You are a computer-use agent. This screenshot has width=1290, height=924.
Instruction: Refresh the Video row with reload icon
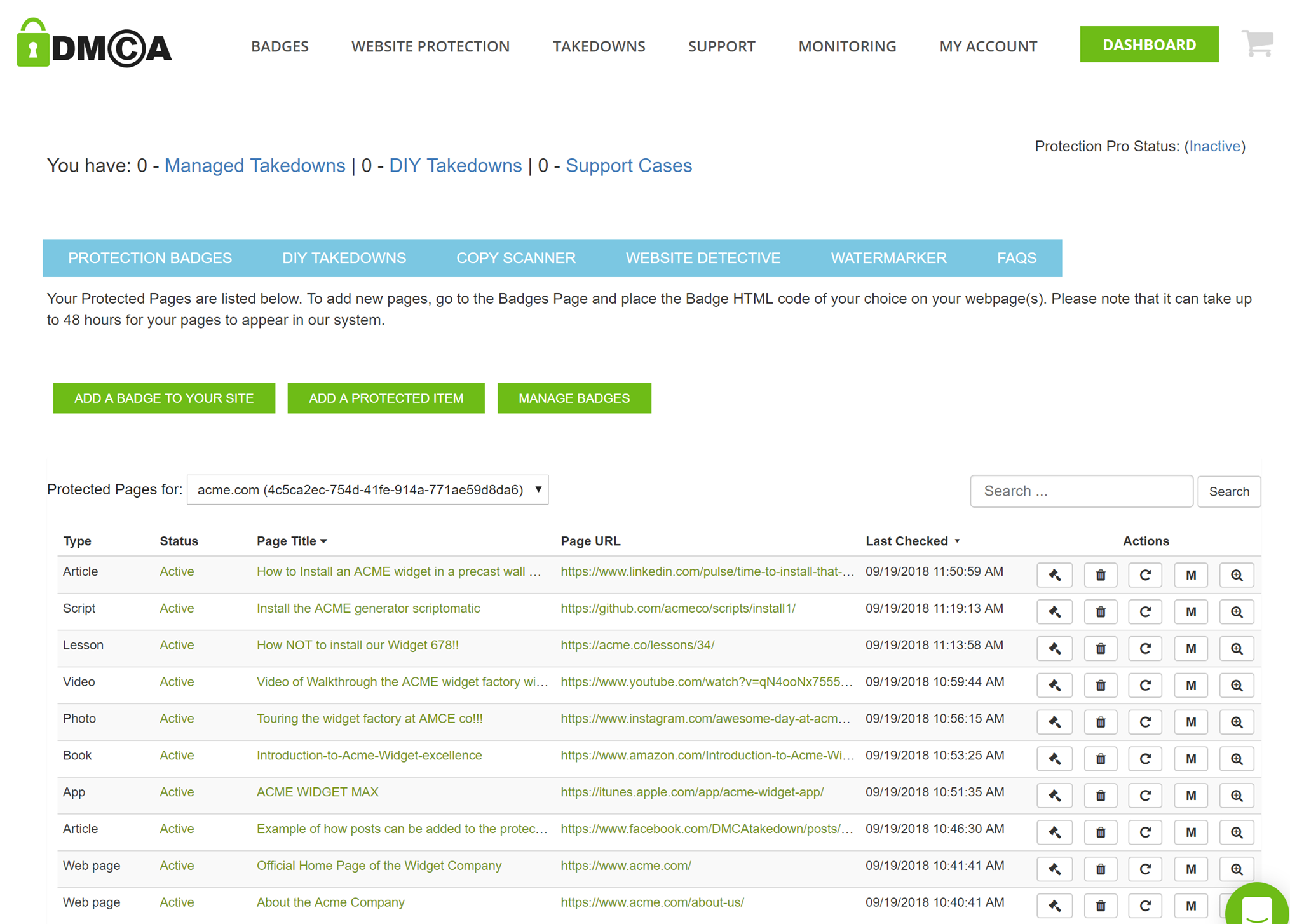[x=1145, y=686]
